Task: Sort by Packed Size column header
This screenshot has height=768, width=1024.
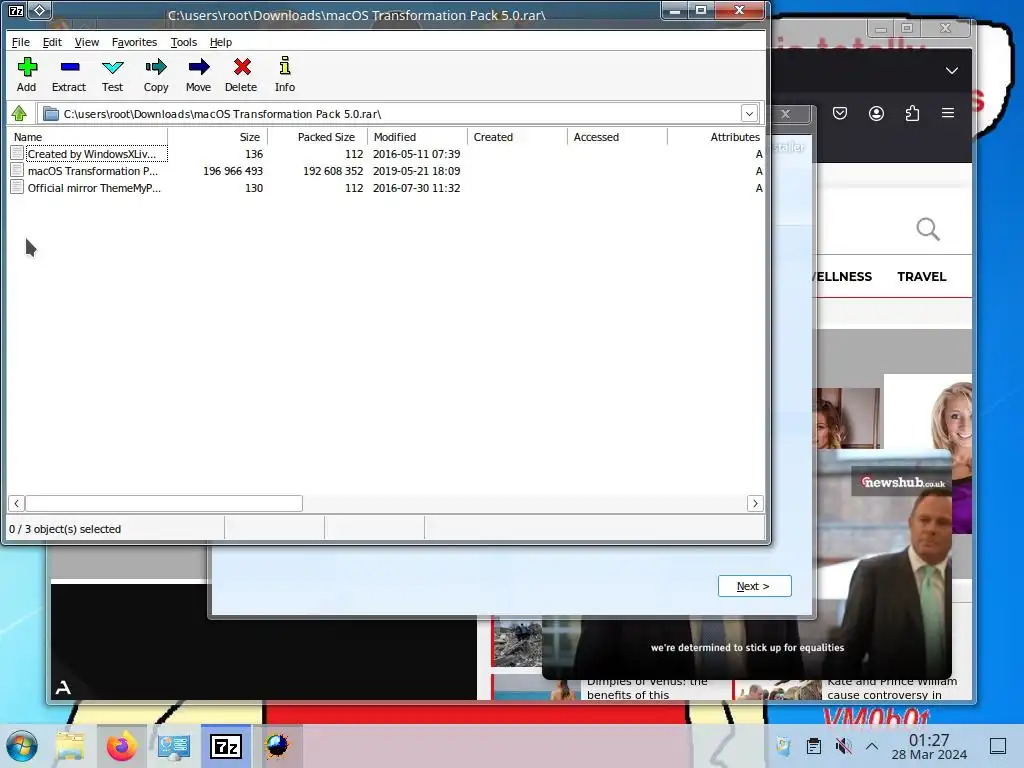Action: click(x=317, y=137)
